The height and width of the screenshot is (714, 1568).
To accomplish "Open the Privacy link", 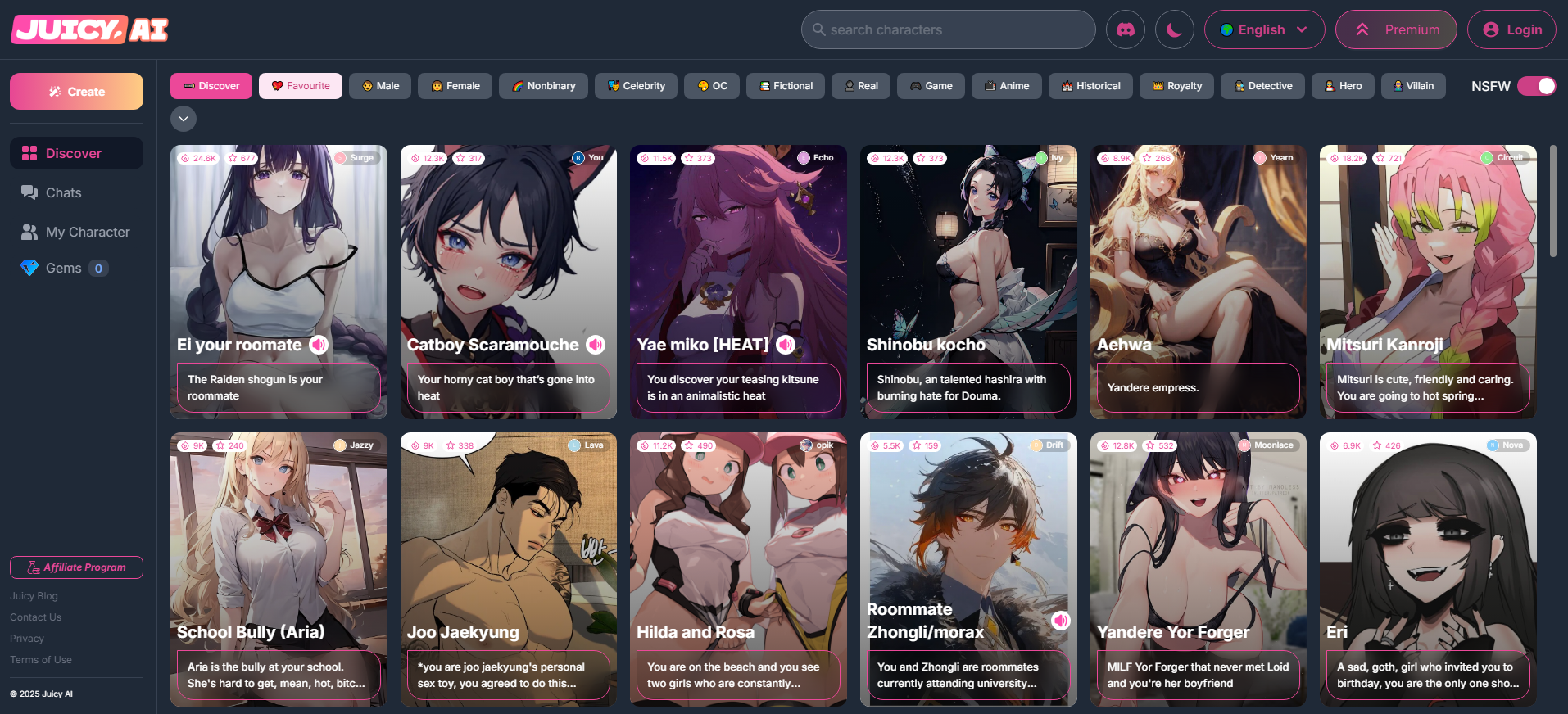I will pyautogui.click(x=27, y=639).
